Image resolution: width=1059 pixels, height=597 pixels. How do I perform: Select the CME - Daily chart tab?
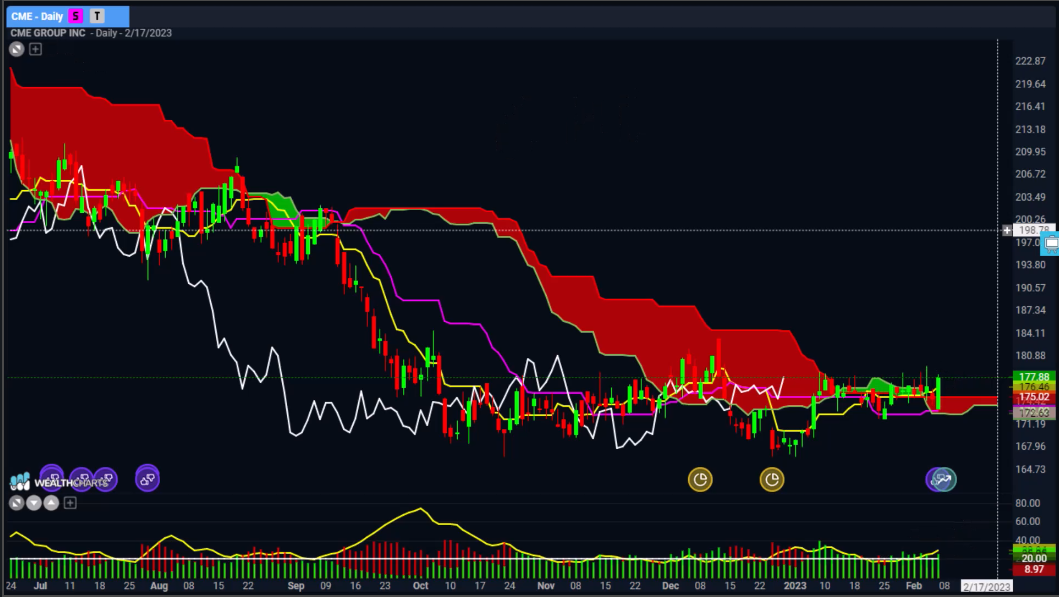[68, 16]
